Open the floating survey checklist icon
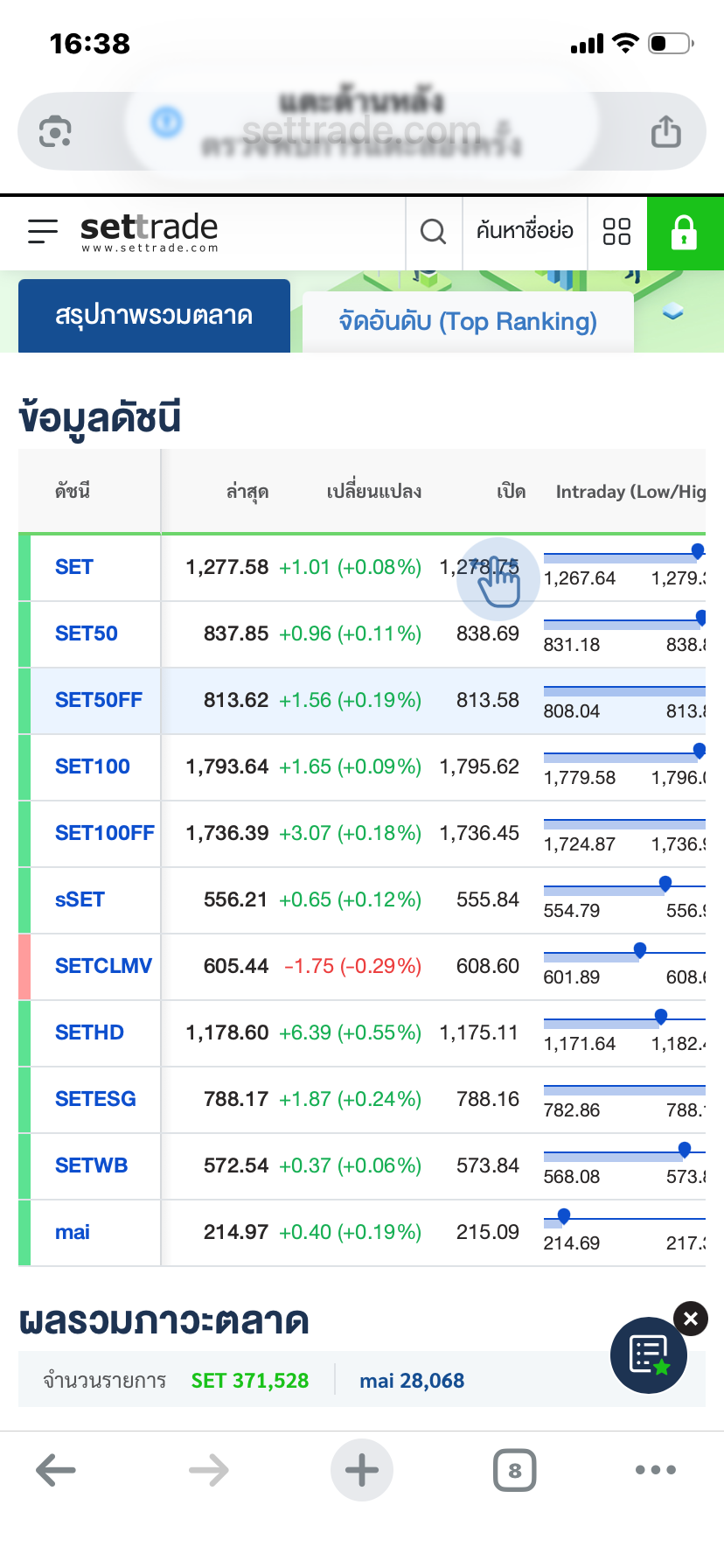Image resolution: width=724 pixels, height=1568 pixels. tap(649, 1354)
